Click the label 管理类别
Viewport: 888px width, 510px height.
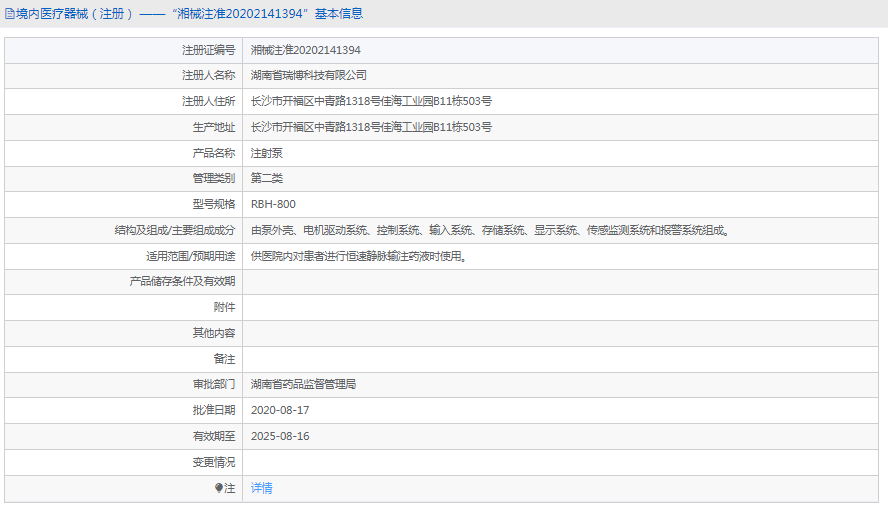[214, 178]
